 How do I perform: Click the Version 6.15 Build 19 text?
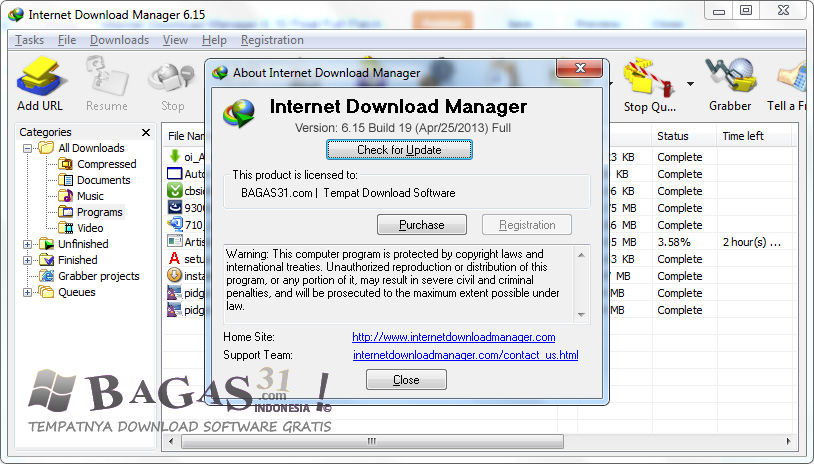point(403,128)
